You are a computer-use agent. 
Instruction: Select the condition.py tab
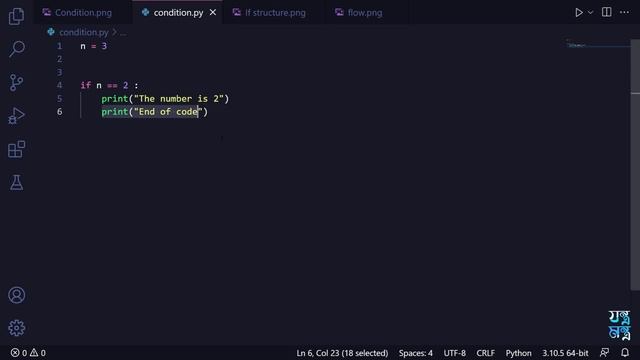click(x=178, y=13)
